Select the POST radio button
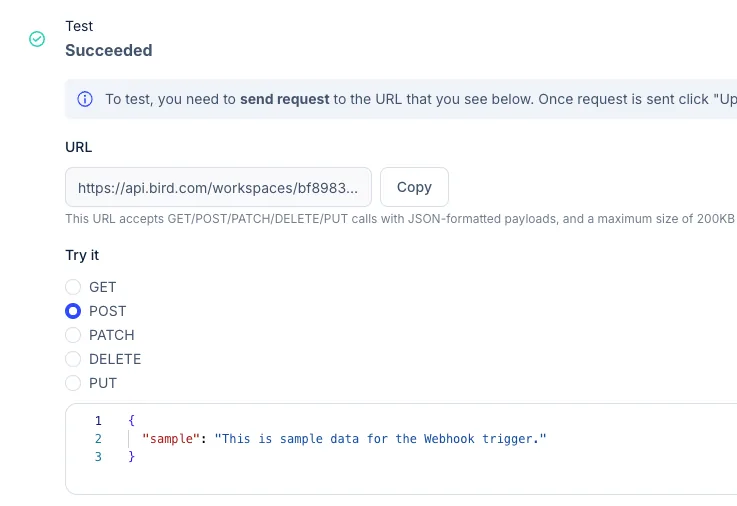The width and height of the screenshot is (737, 506). (73, 311)
